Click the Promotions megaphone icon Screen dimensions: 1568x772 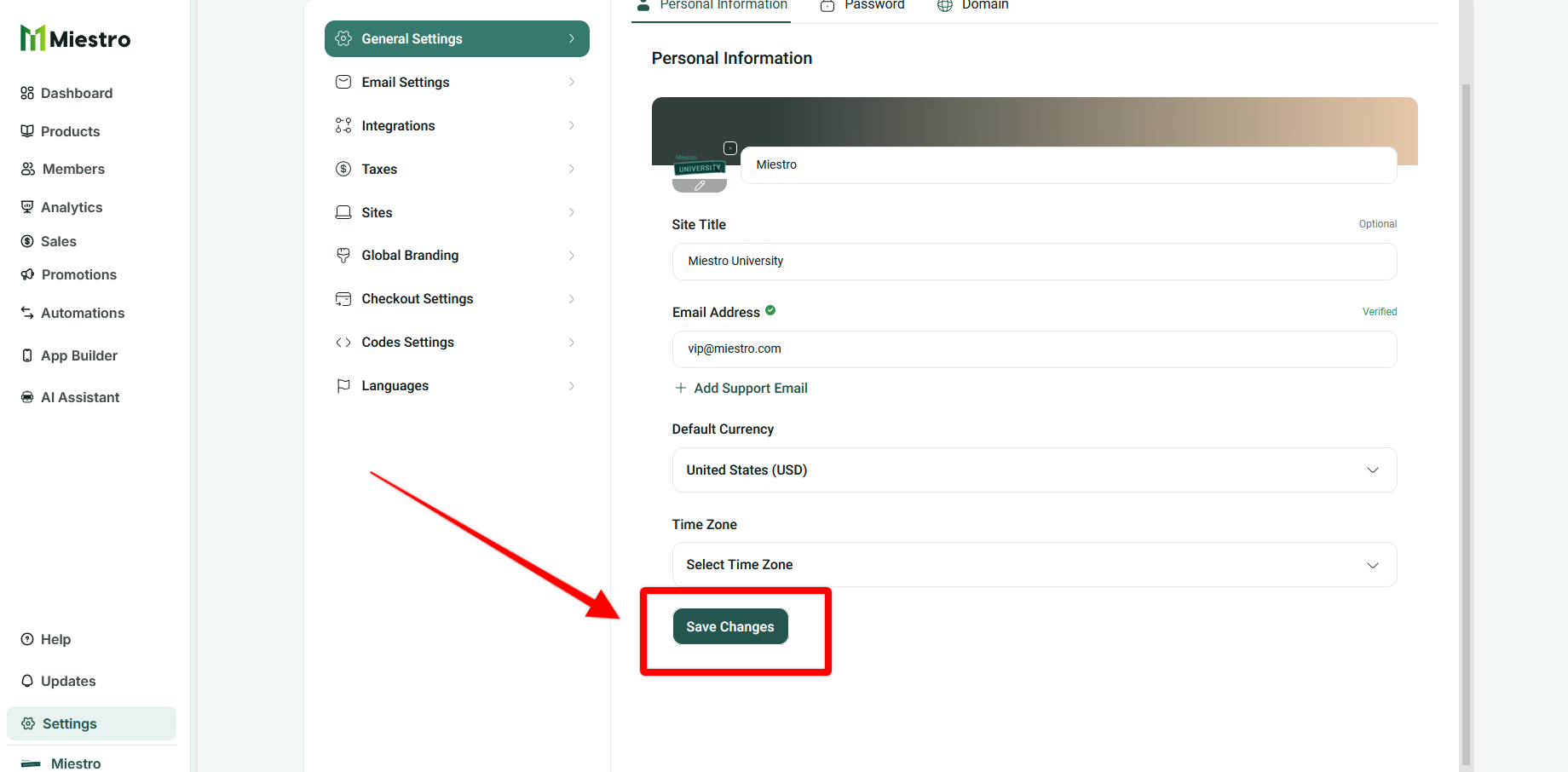click(x=27, y=274)
